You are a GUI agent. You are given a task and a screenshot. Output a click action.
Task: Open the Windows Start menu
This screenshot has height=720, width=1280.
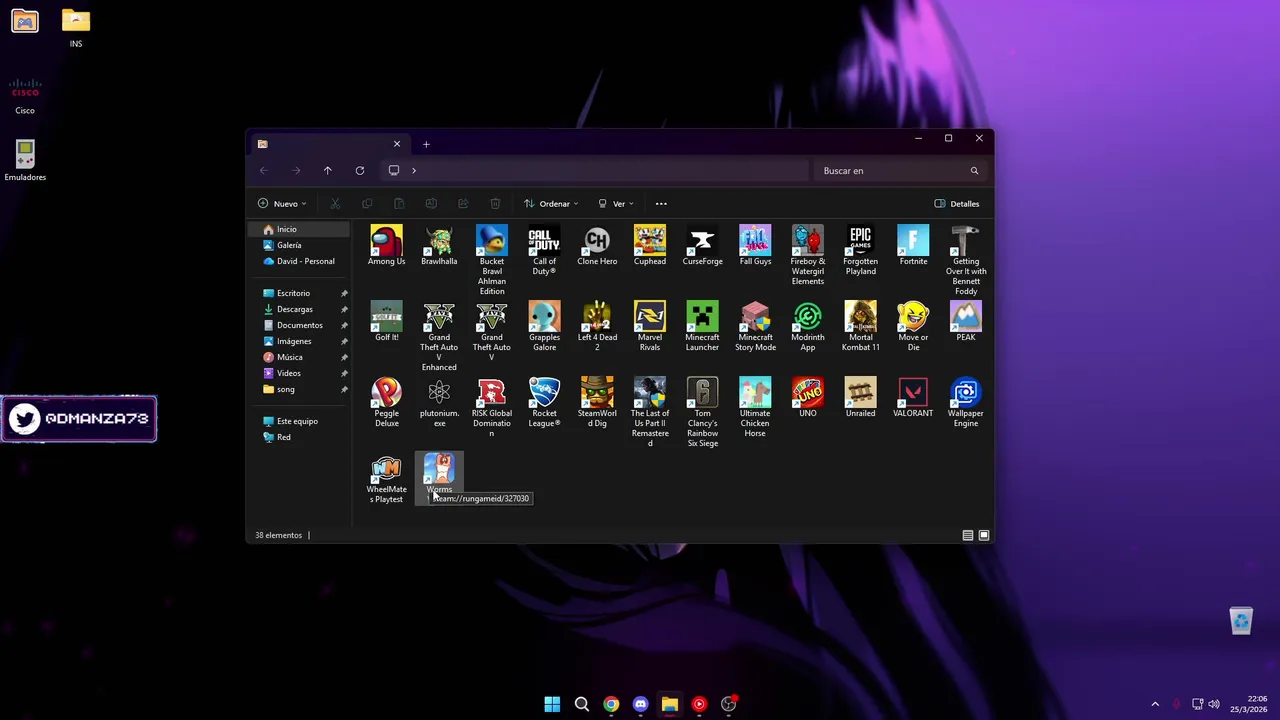(552, 704)
